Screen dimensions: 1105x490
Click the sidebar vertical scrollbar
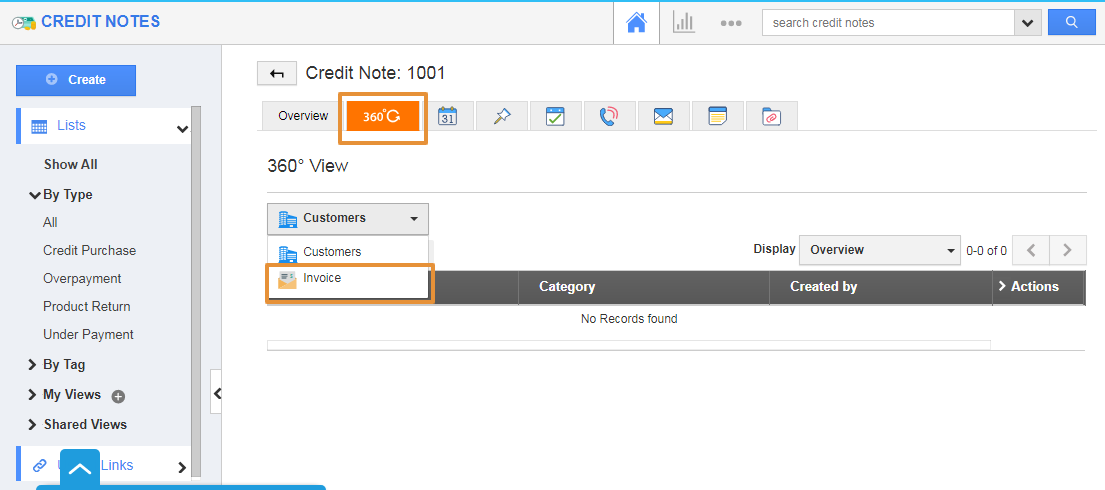click(196, 291)
